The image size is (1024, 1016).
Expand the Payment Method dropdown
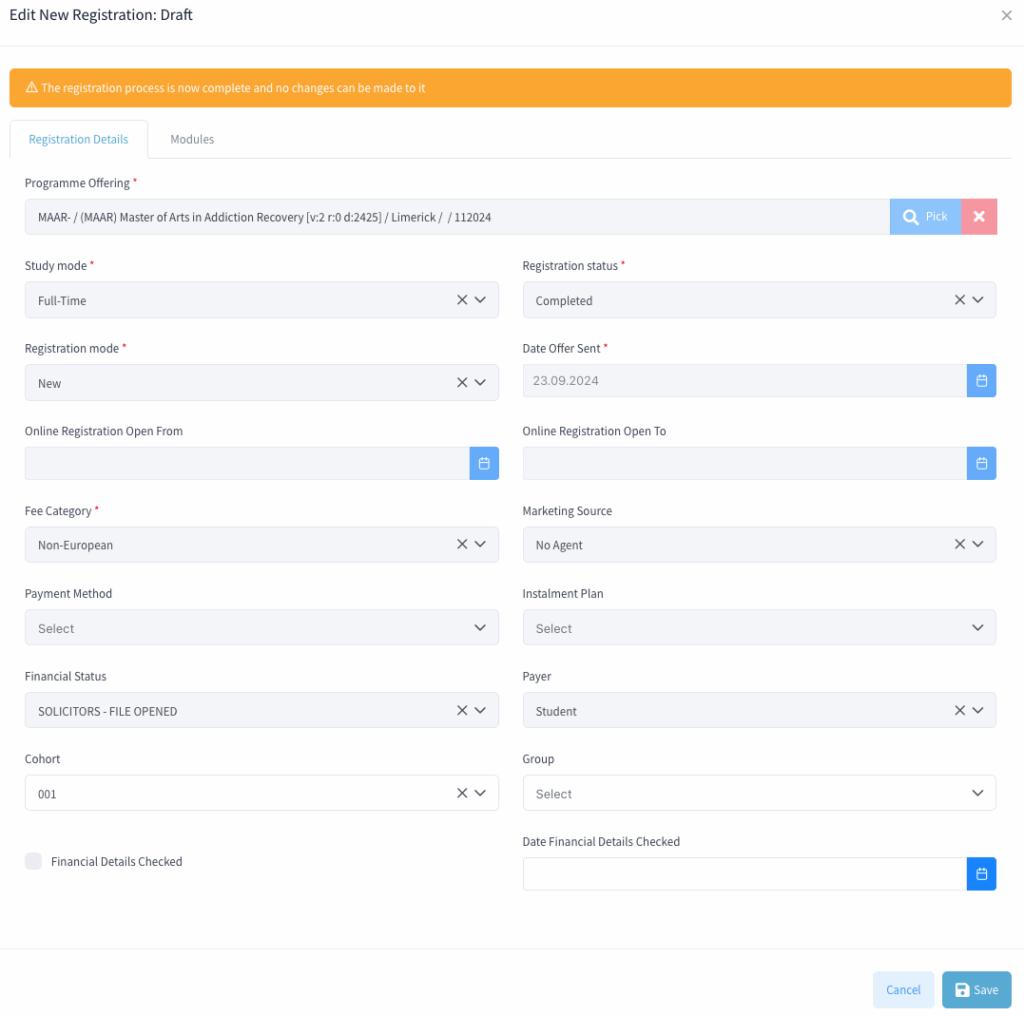[x=262, y=627]
